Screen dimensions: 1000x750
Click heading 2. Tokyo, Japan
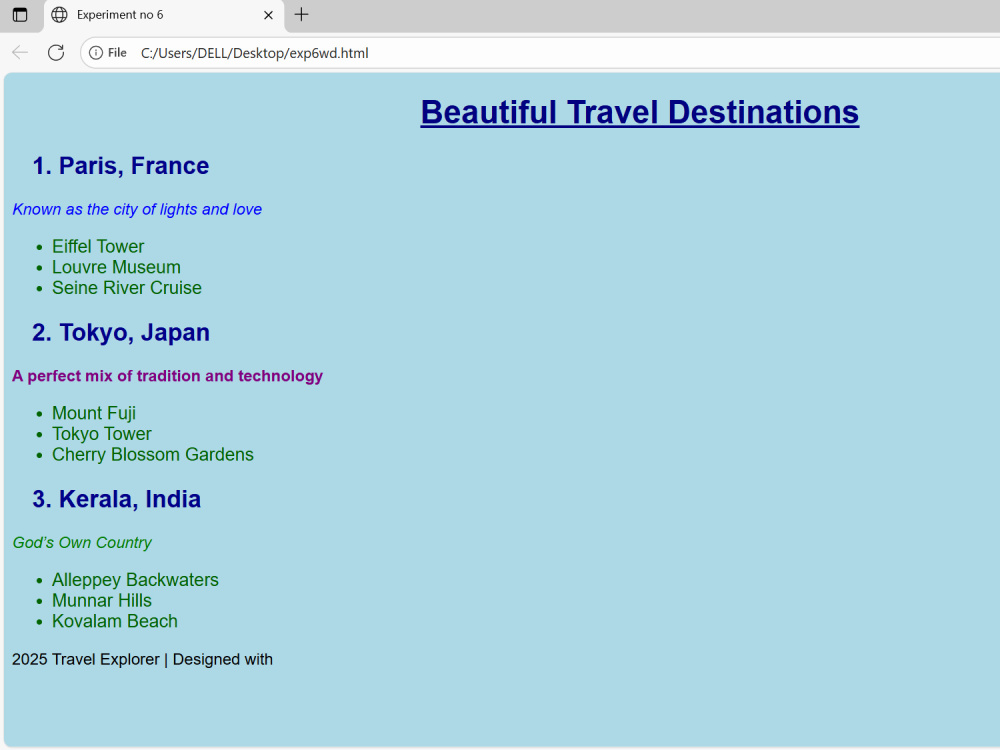(121, 332)
